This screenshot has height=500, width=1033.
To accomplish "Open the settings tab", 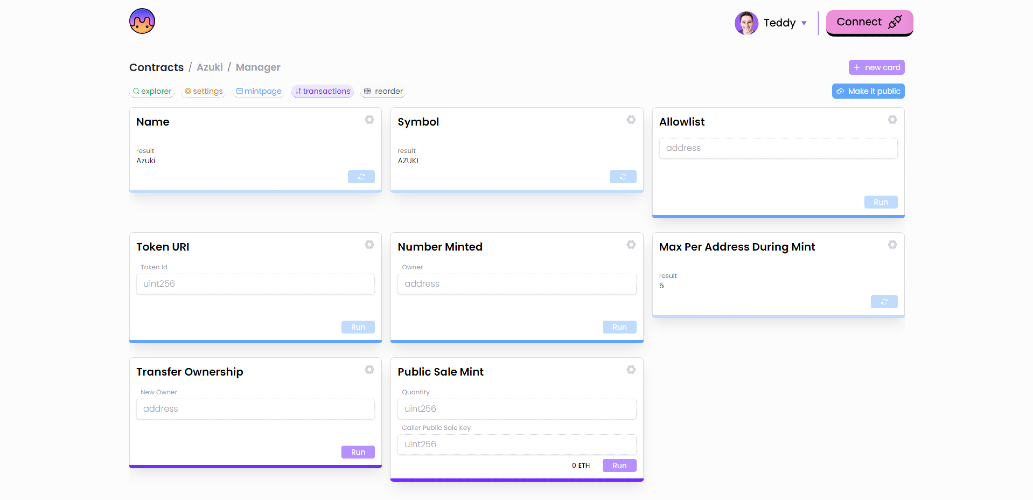I will [x=204, y=92].
